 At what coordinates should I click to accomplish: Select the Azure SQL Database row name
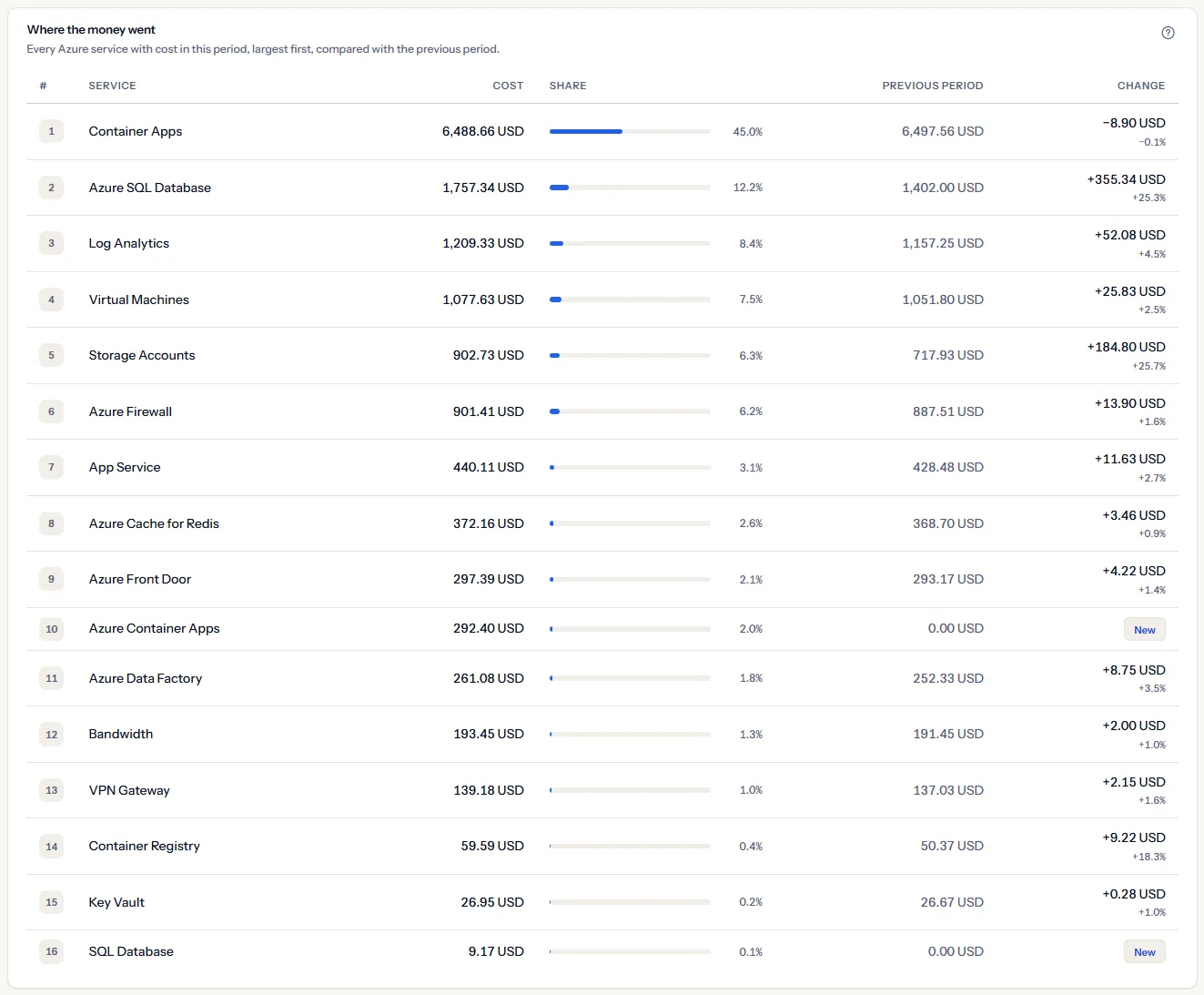coord(150,188)
